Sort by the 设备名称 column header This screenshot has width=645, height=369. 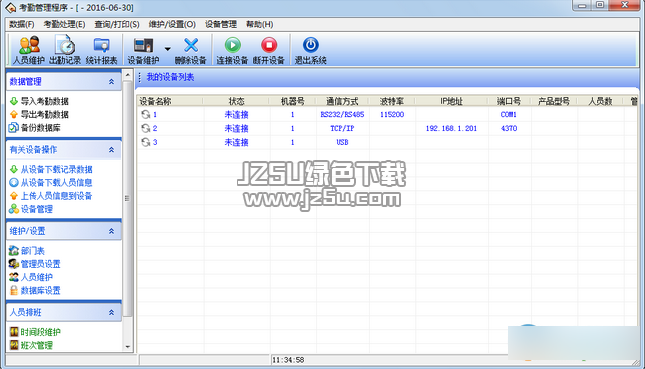coord(170,101)
